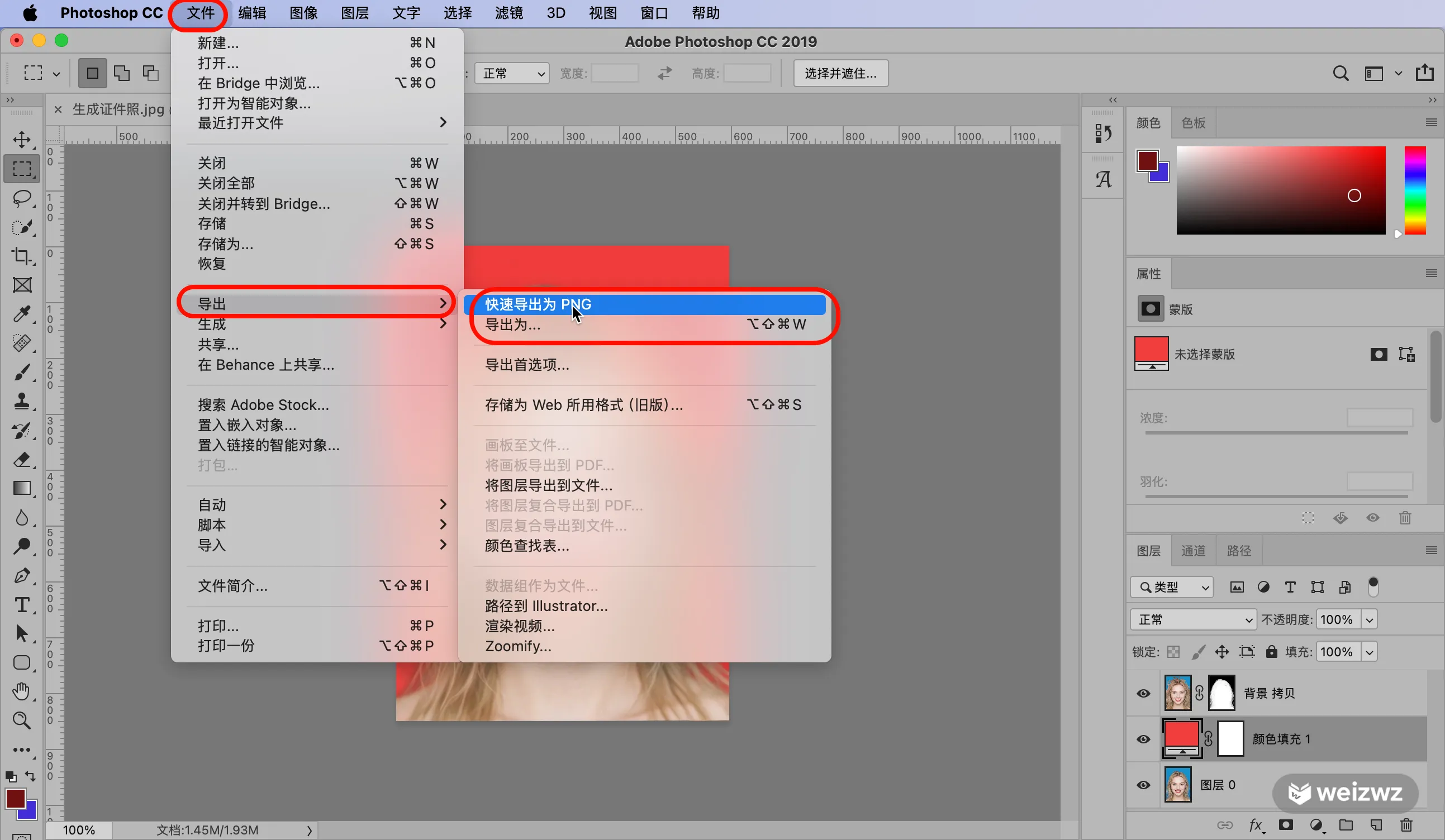
Task: Open the Character panel icon
Action: coord(1102,179)
